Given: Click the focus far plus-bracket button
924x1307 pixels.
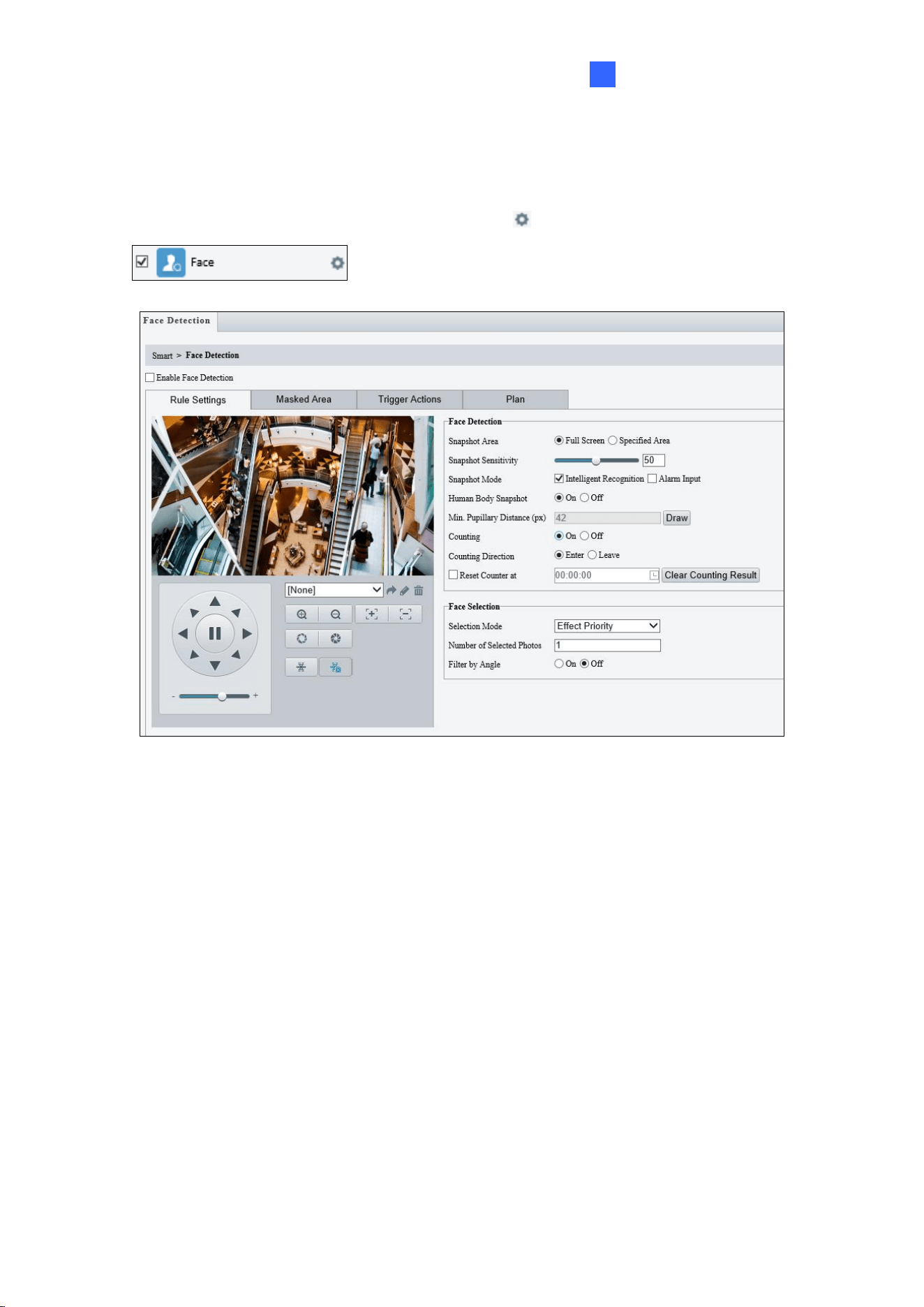Looking at the screenshot, I should coord(371,614).
